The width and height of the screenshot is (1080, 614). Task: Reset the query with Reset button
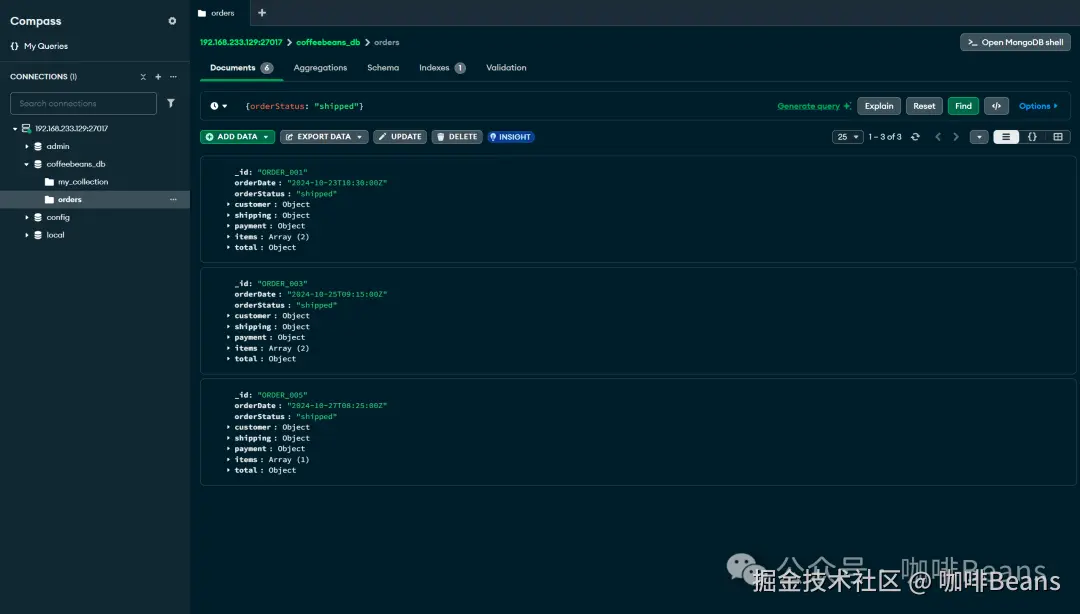(924, 106)
